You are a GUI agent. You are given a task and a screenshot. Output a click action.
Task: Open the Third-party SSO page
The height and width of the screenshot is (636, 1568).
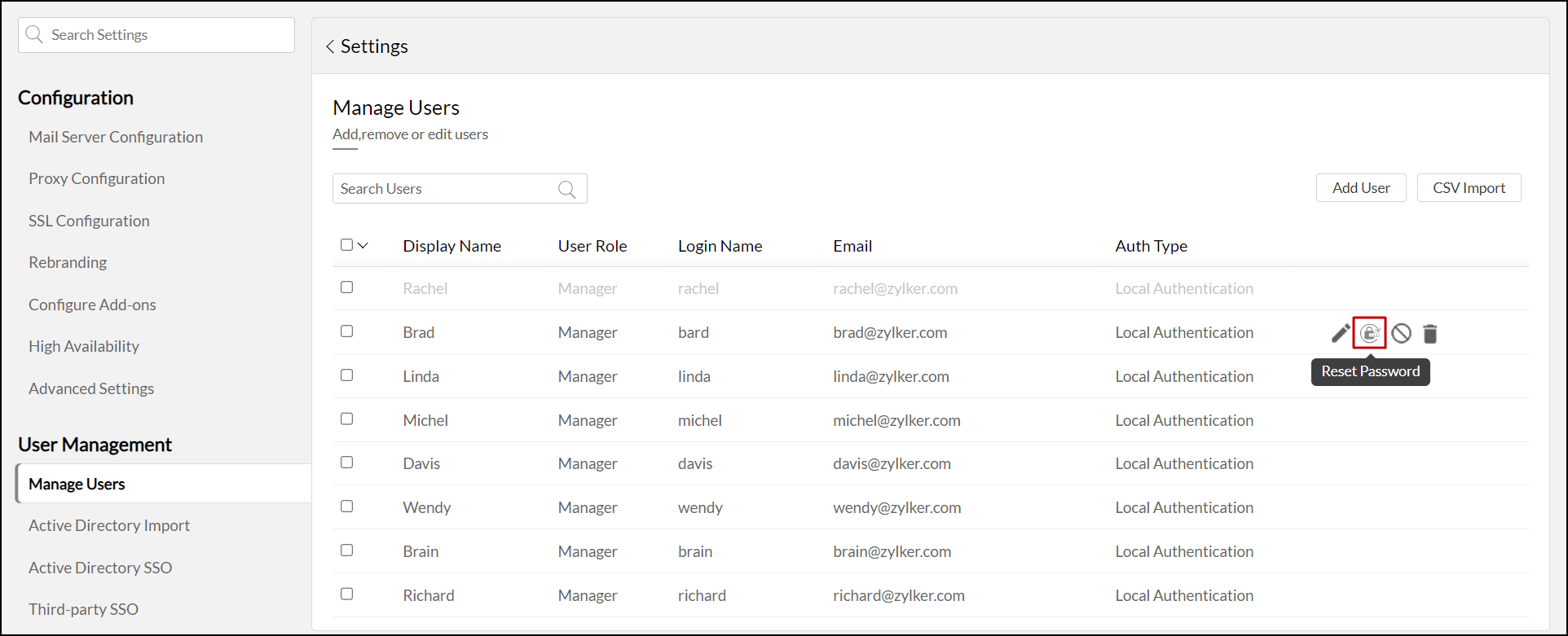(x=83, y=609)
